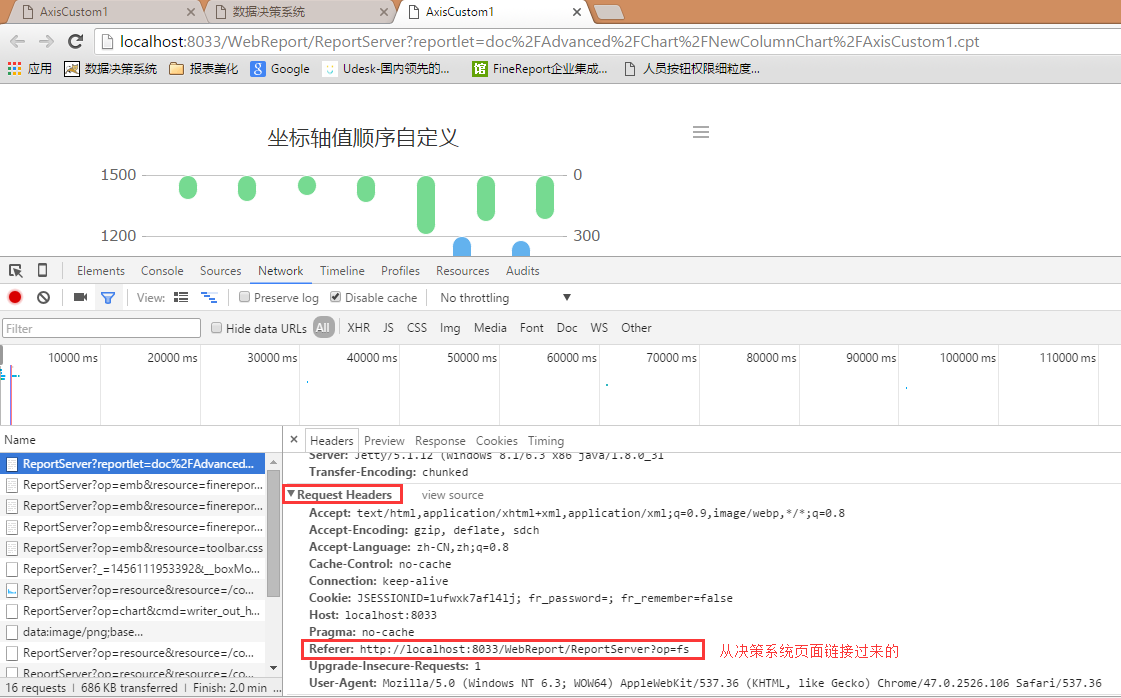Filter requests by CSS

[x=417, y=328]
